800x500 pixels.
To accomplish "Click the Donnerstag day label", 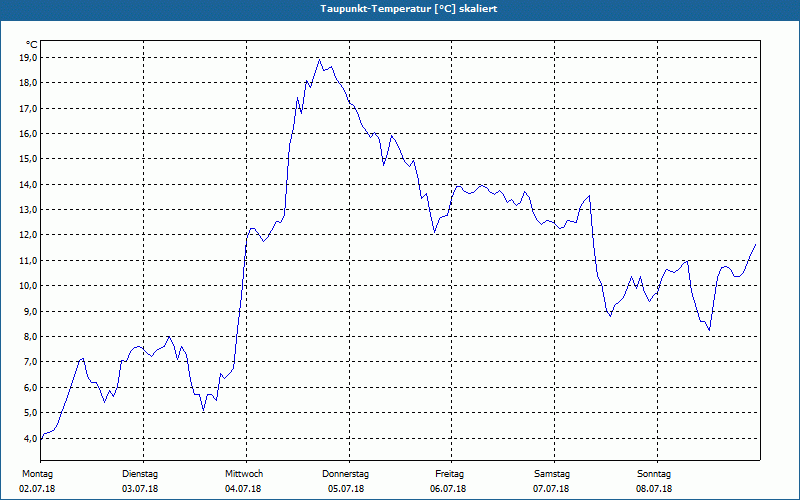I will [345, 474].
